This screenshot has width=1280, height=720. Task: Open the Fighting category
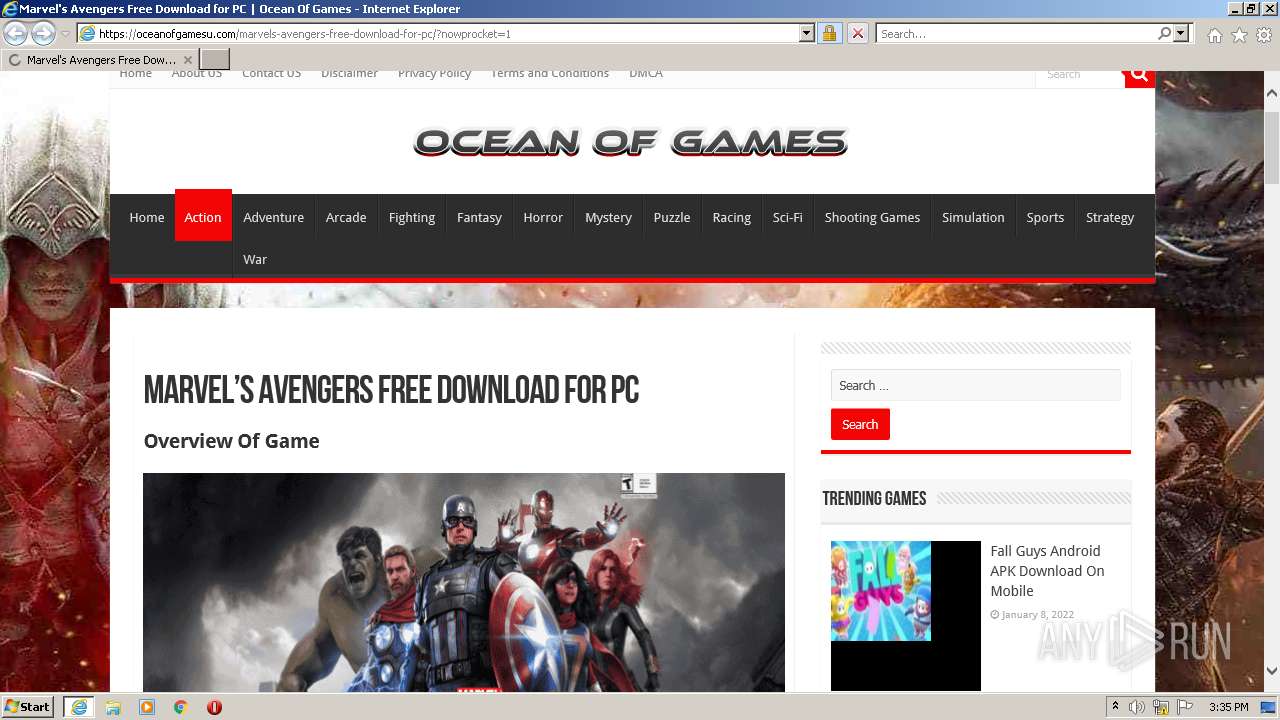pyautogui.click(x=412, y=217)
